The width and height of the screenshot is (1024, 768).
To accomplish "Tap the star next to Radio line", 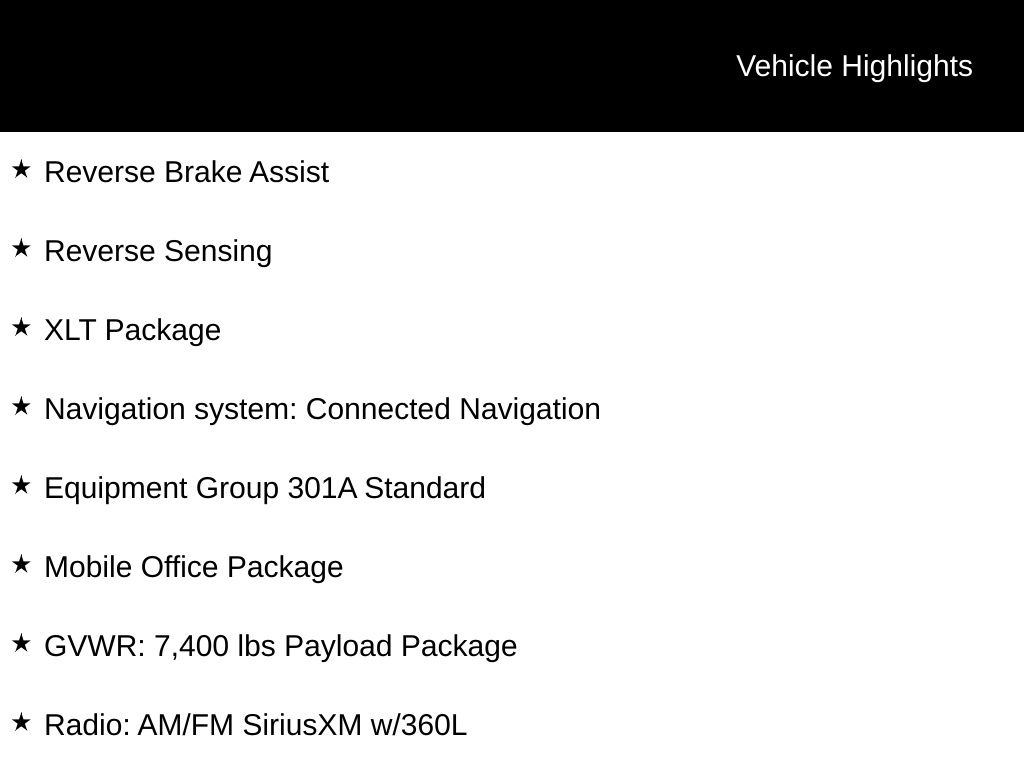I will [x=21, y=723].
